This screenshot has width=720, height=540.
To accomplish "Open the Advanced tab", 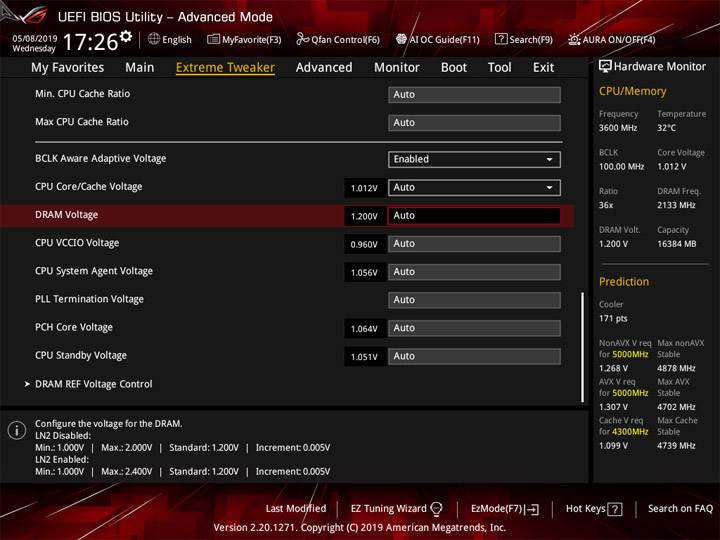I will 324,68.
